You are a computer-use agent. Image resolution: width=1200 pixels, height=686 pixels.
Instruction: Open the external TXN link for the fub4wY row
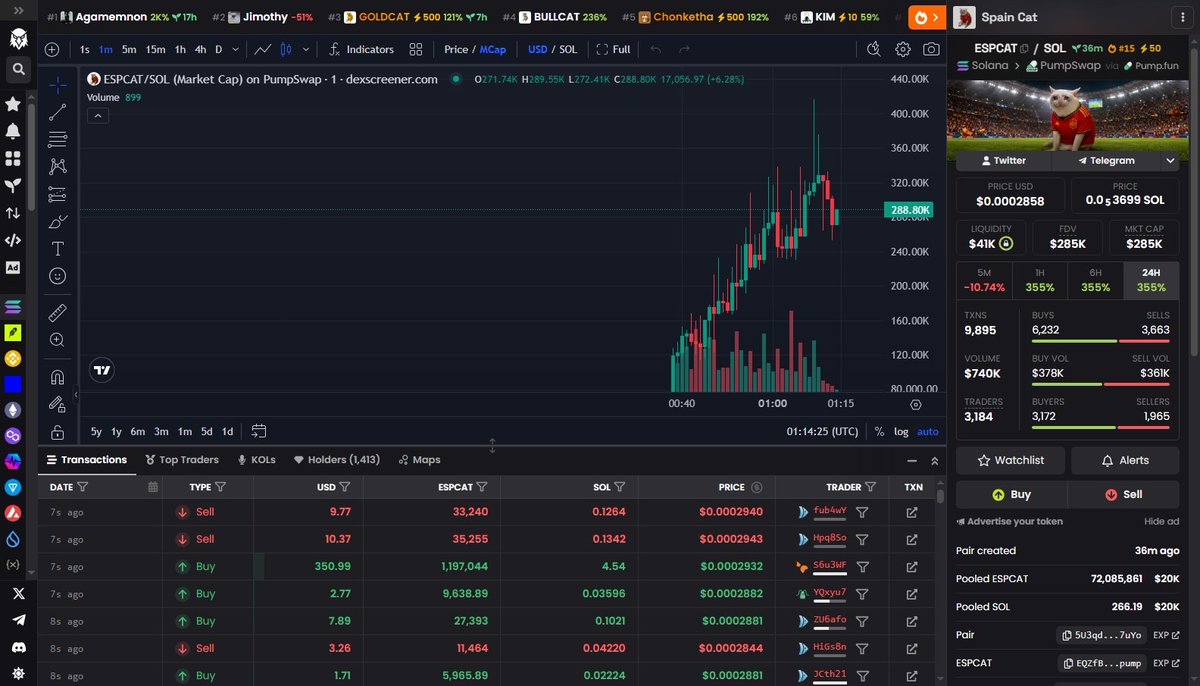click(x=912, y=512)
